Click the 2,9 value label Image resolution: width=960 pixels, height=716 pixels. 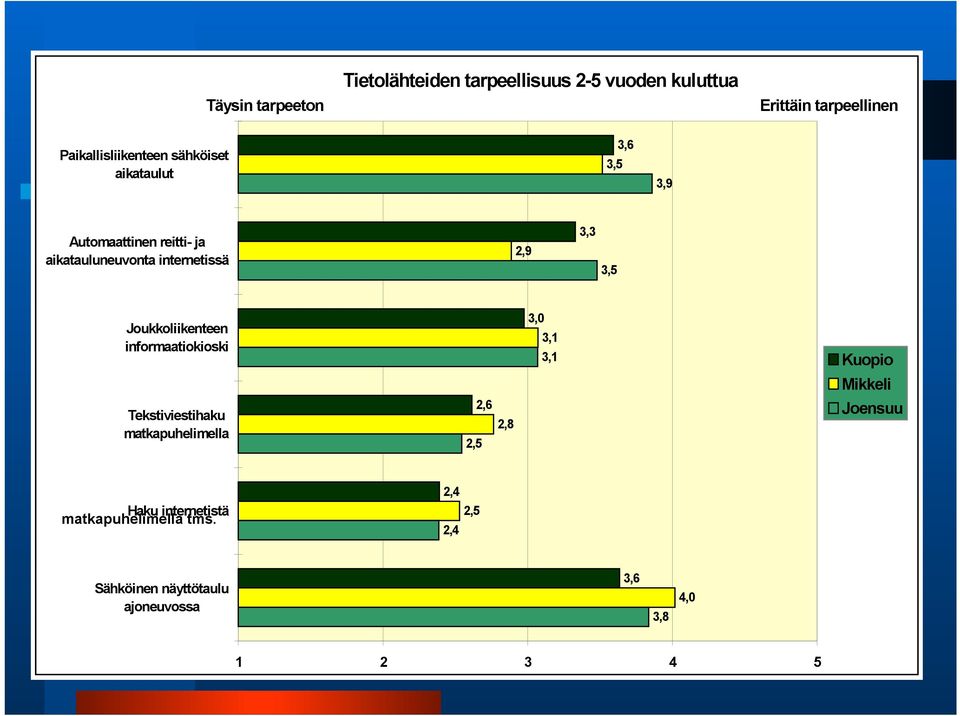tap(523, 251)
